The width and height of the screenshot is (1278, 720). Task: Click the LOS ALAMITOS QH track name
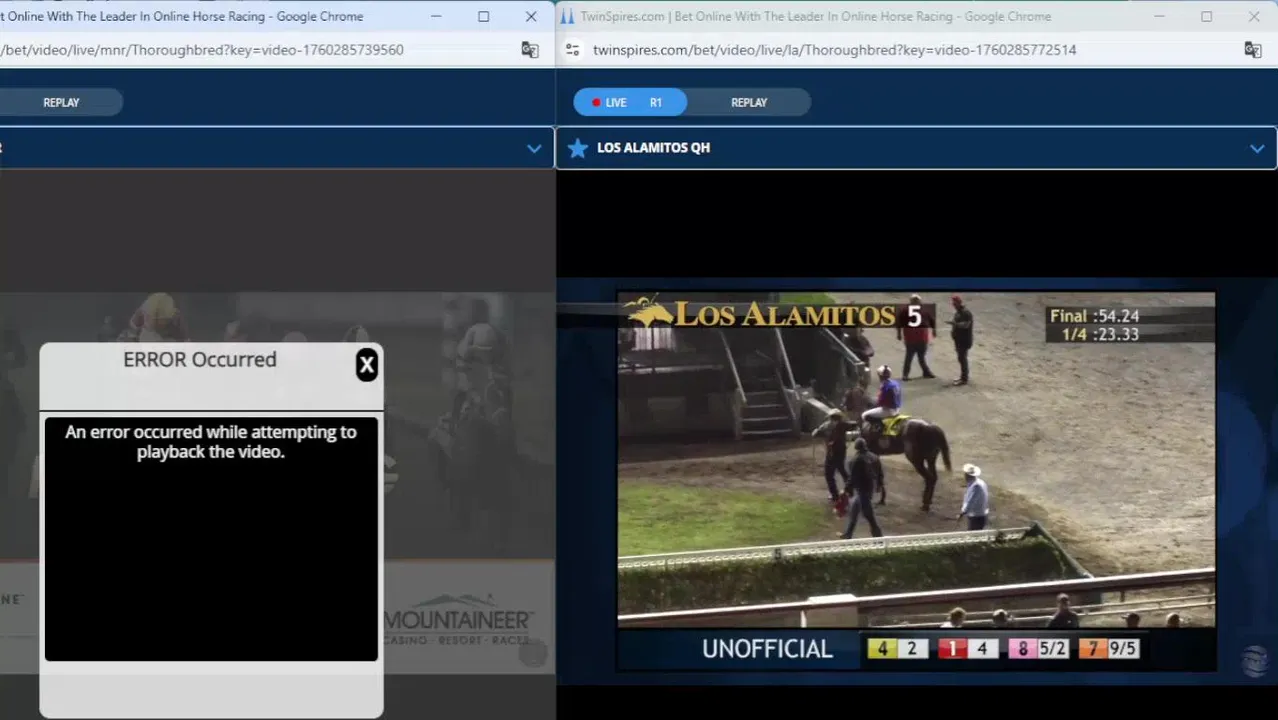click(653, 148)
